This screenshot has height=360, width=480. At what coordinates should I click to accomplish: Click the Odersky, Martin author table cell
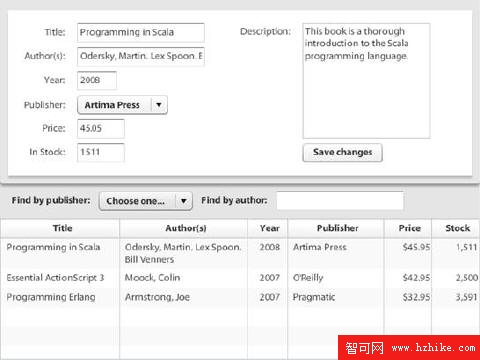(x=183, y=253)
